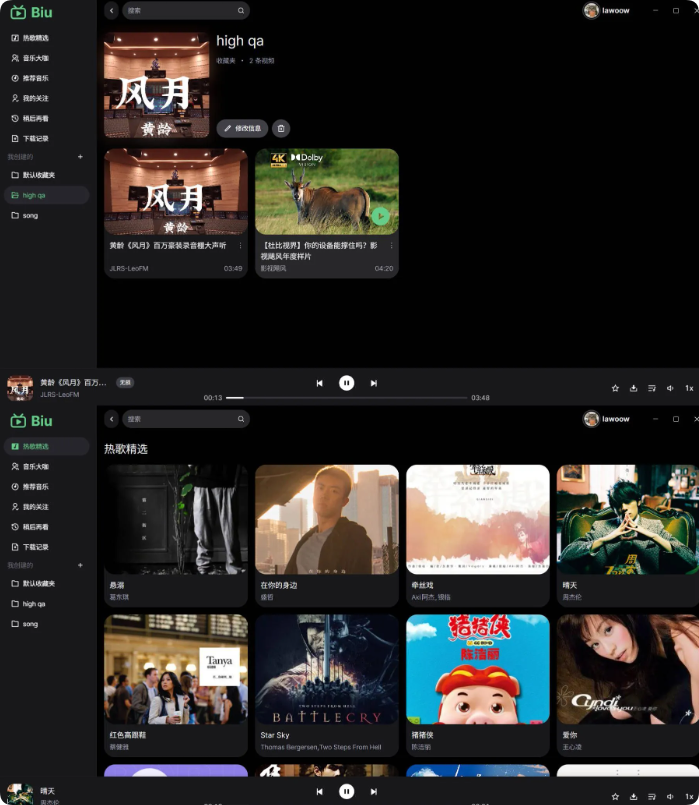The height and width of the screenshot is (805, 699).
Task: Open the 晴天 song card in hot picks grid
Action: [628, 535]
